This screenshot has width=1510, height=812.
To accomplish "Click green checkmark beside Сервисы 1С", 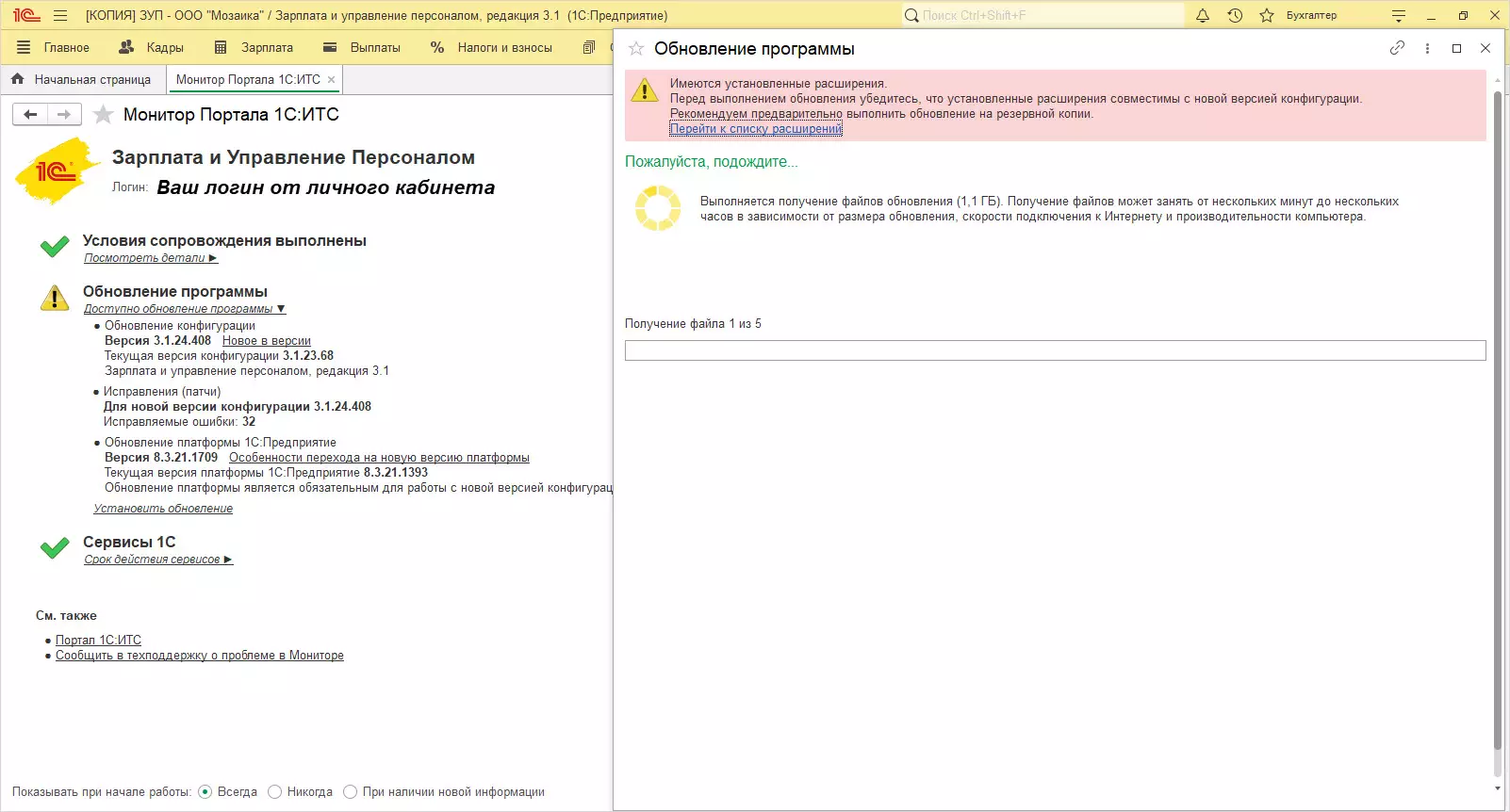I will 55,547.
